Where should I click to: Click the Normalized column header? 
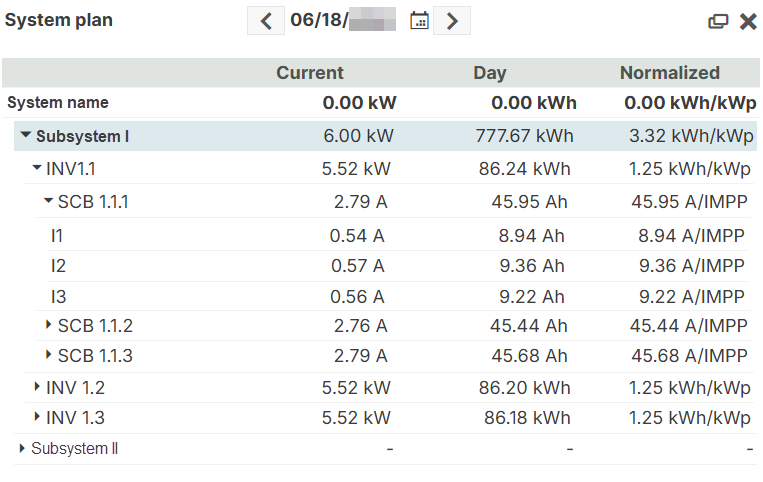coord(669,73)
